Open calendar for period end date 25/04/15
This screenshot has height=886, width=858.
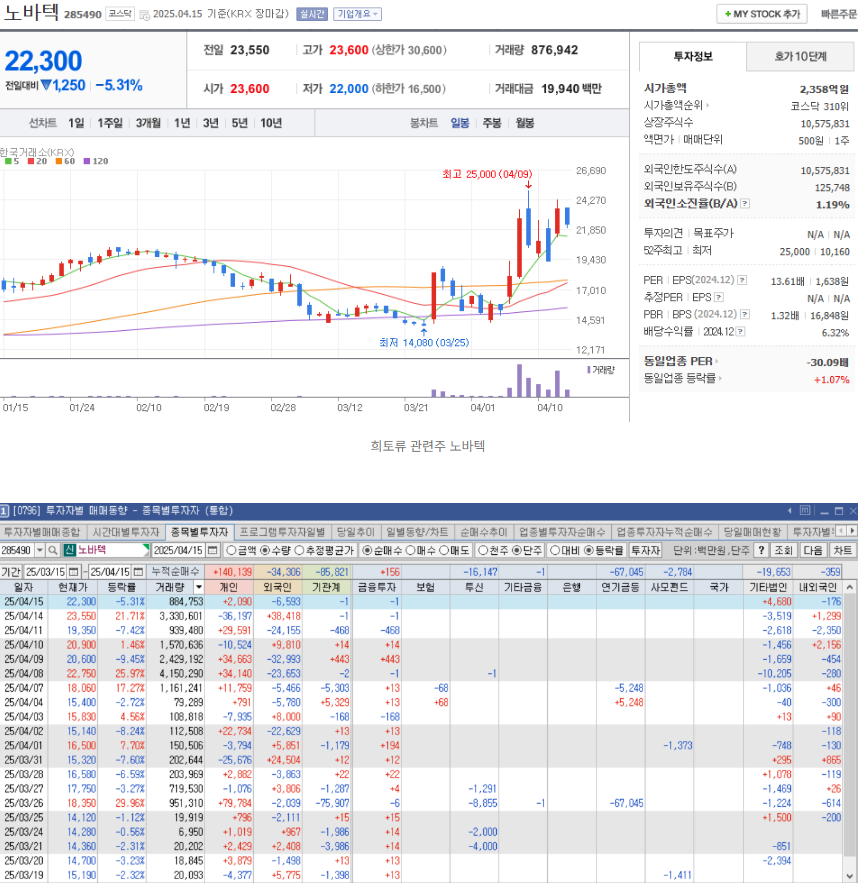[138, 572]
